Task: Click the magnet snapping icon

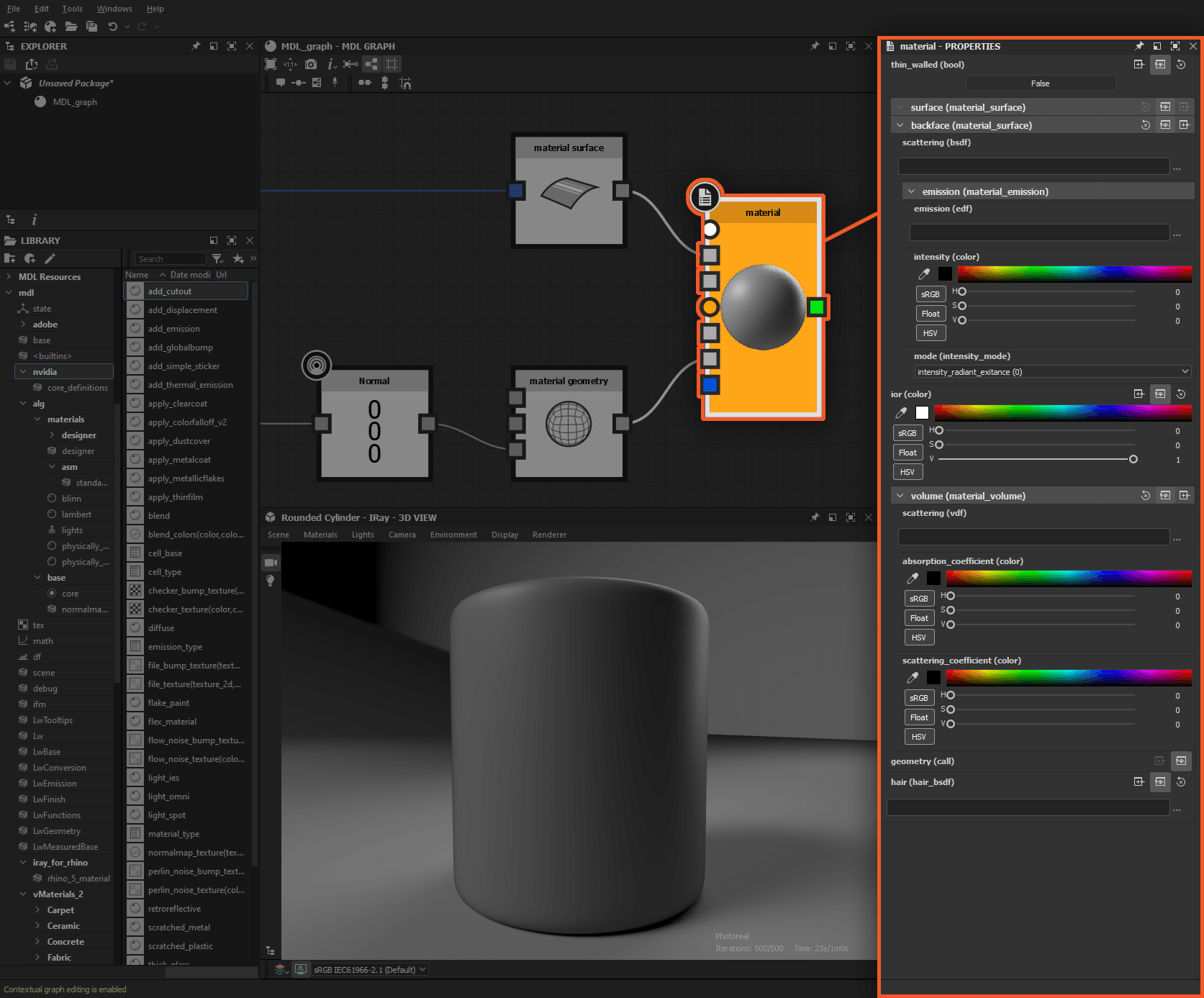Action: (405, 82)
